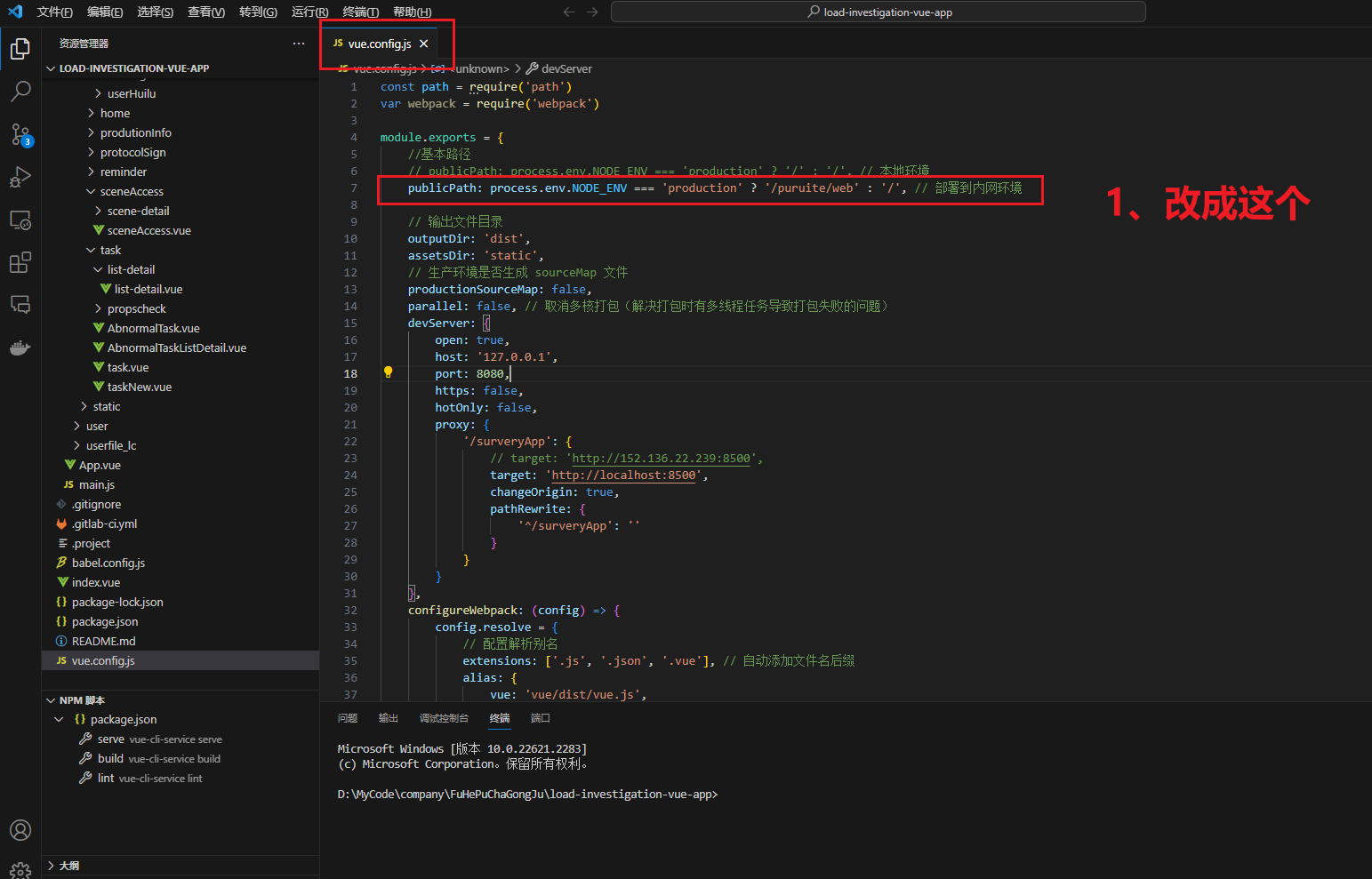Click the command center search box
The height and width of the screenshot is (879, 1372).
pyautogui.click(x=878, y=12)
